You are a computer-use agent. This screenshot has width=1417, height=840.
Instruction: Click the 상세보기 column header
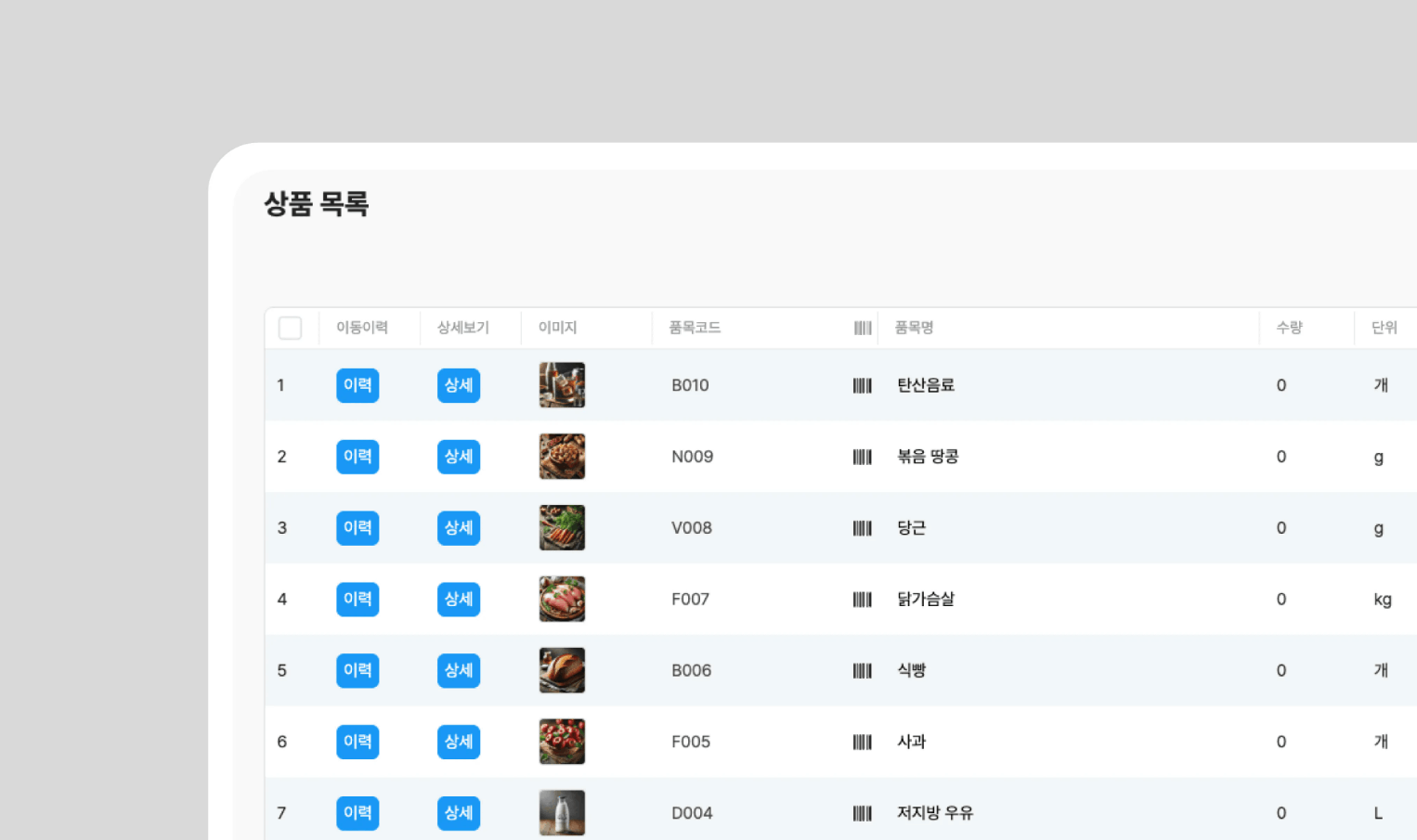coord(463,328)
